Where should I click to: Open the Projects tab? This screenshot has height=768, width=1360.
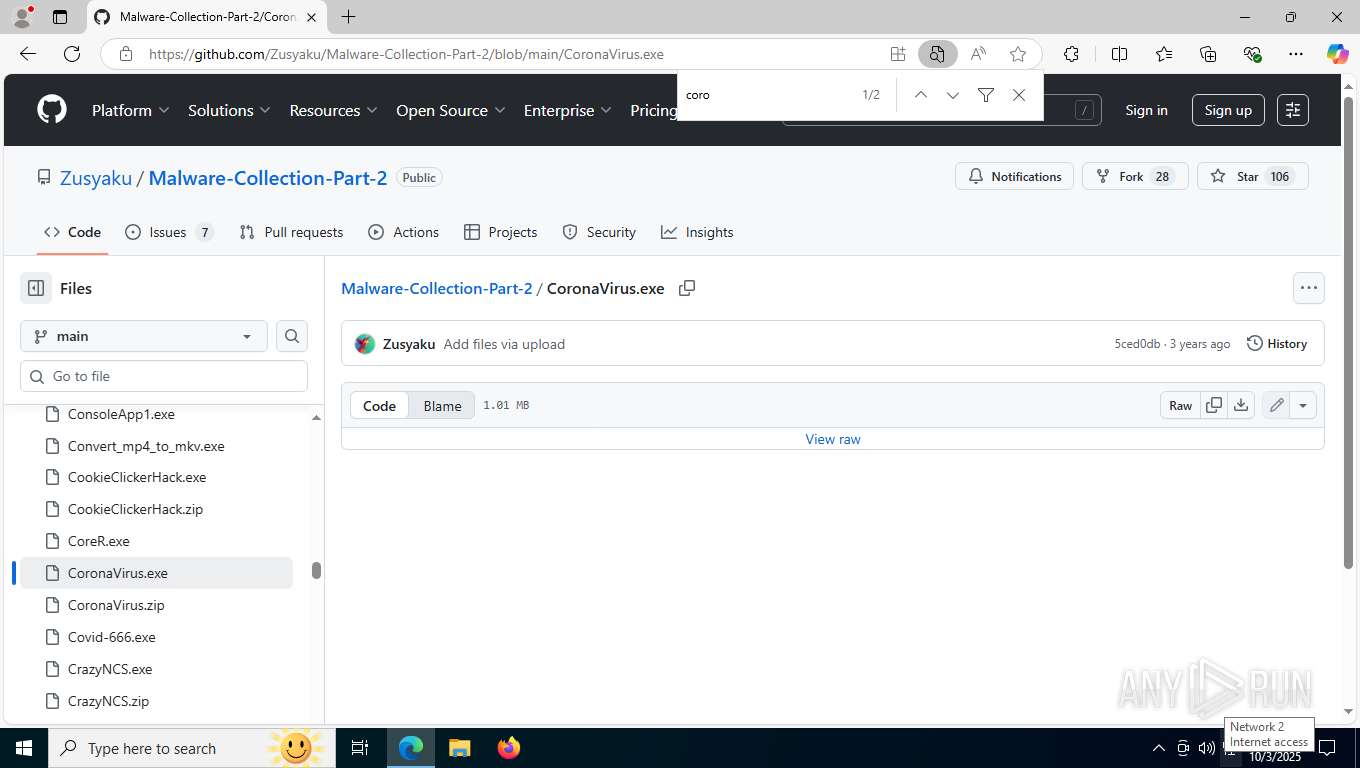click(500, 232)
